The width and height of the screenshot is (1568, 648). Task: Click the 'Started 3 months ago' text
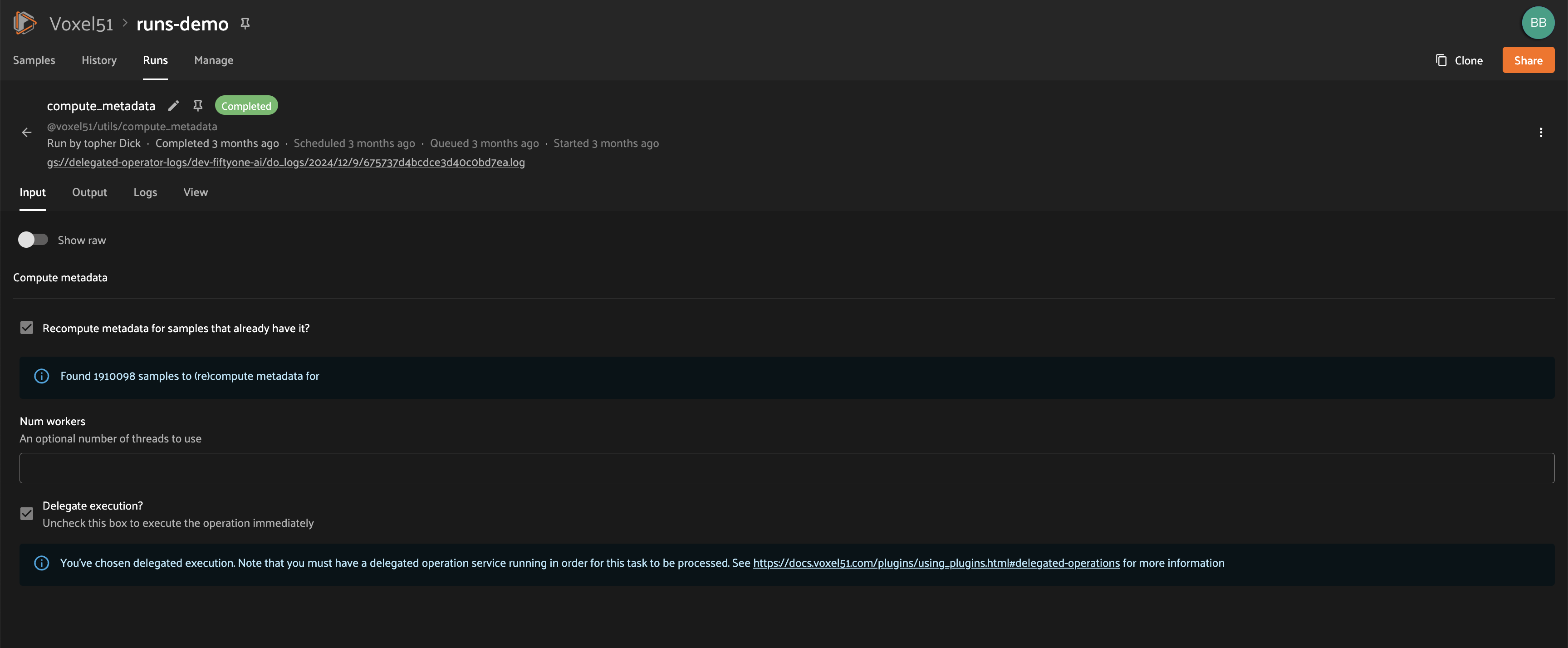pos(606,144)
